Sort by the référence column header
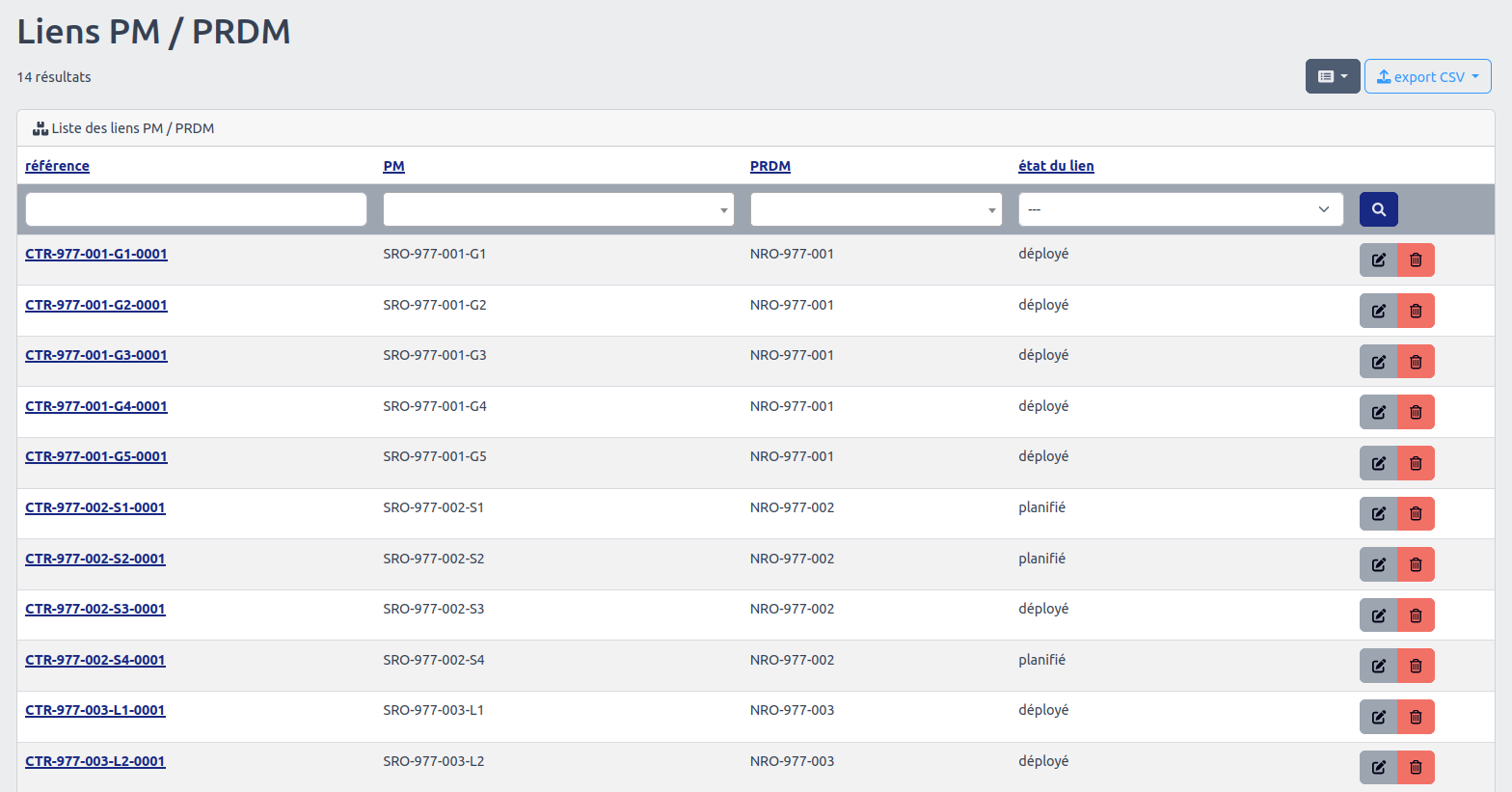This screenshot has width=1512, height=792. [57, 166]
